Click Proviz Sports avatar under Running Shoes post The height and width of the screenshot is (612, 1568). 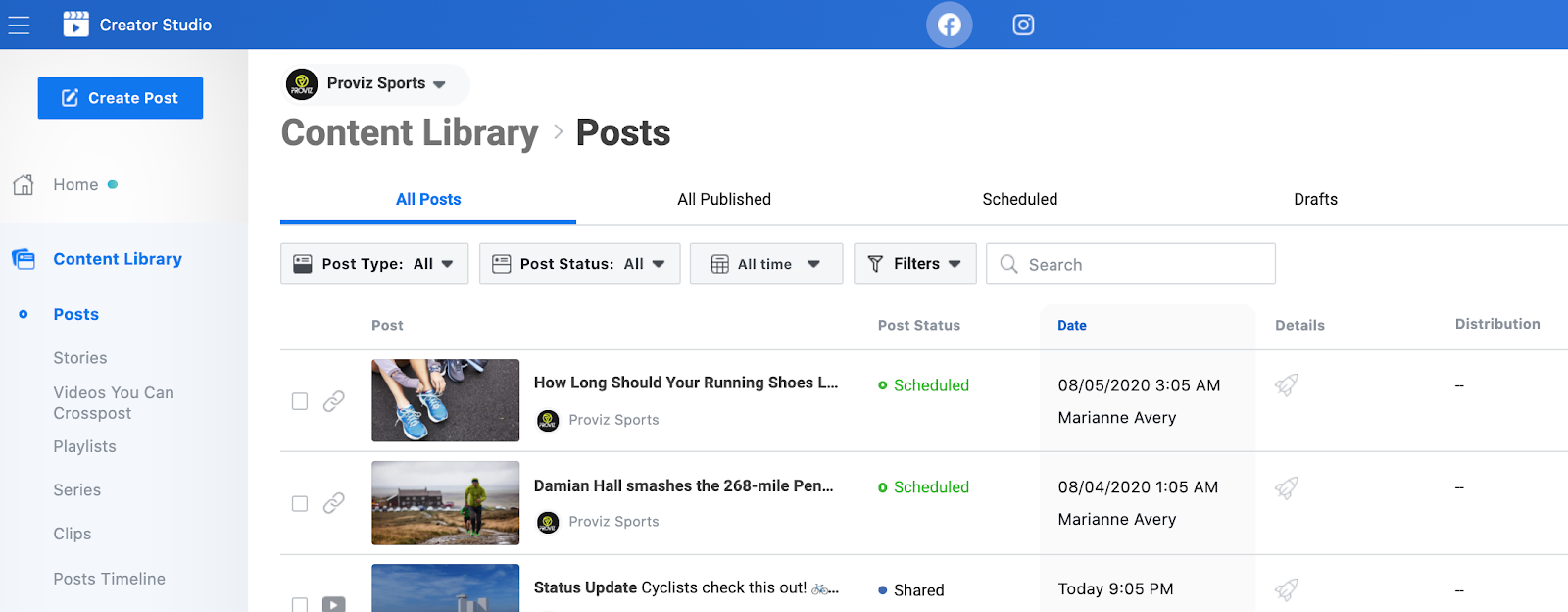(548, 421)
